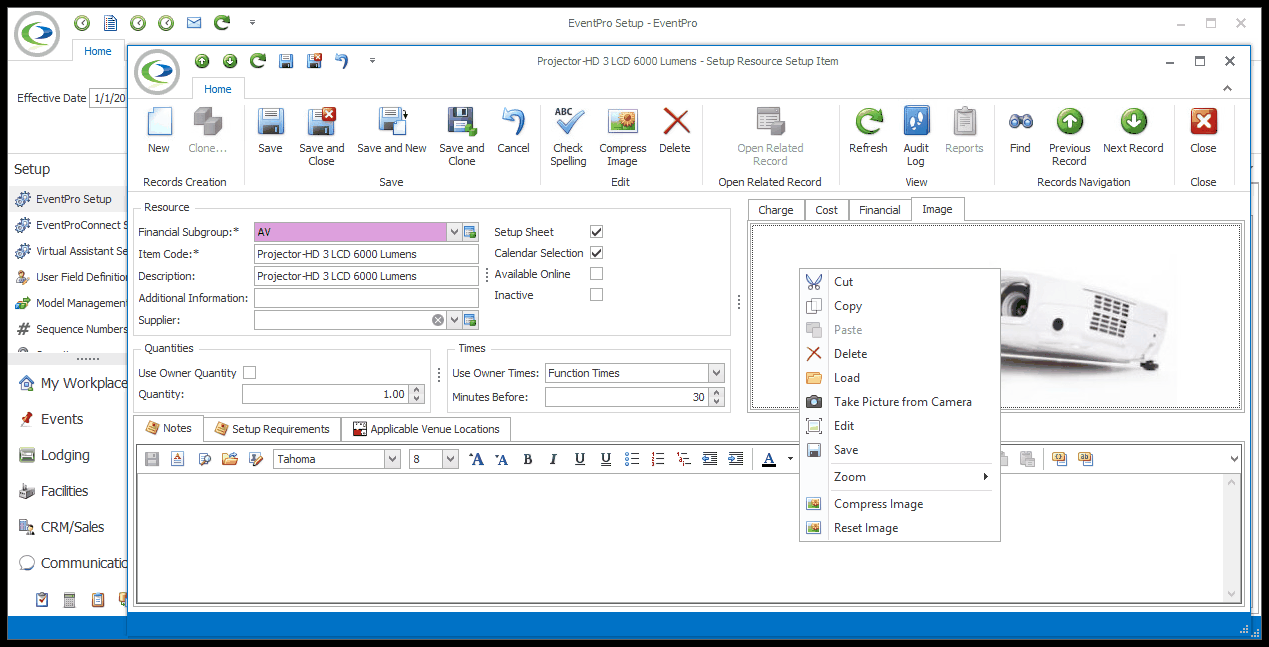Cancel changes using the ribbon Cancel icon

(513, 122)
